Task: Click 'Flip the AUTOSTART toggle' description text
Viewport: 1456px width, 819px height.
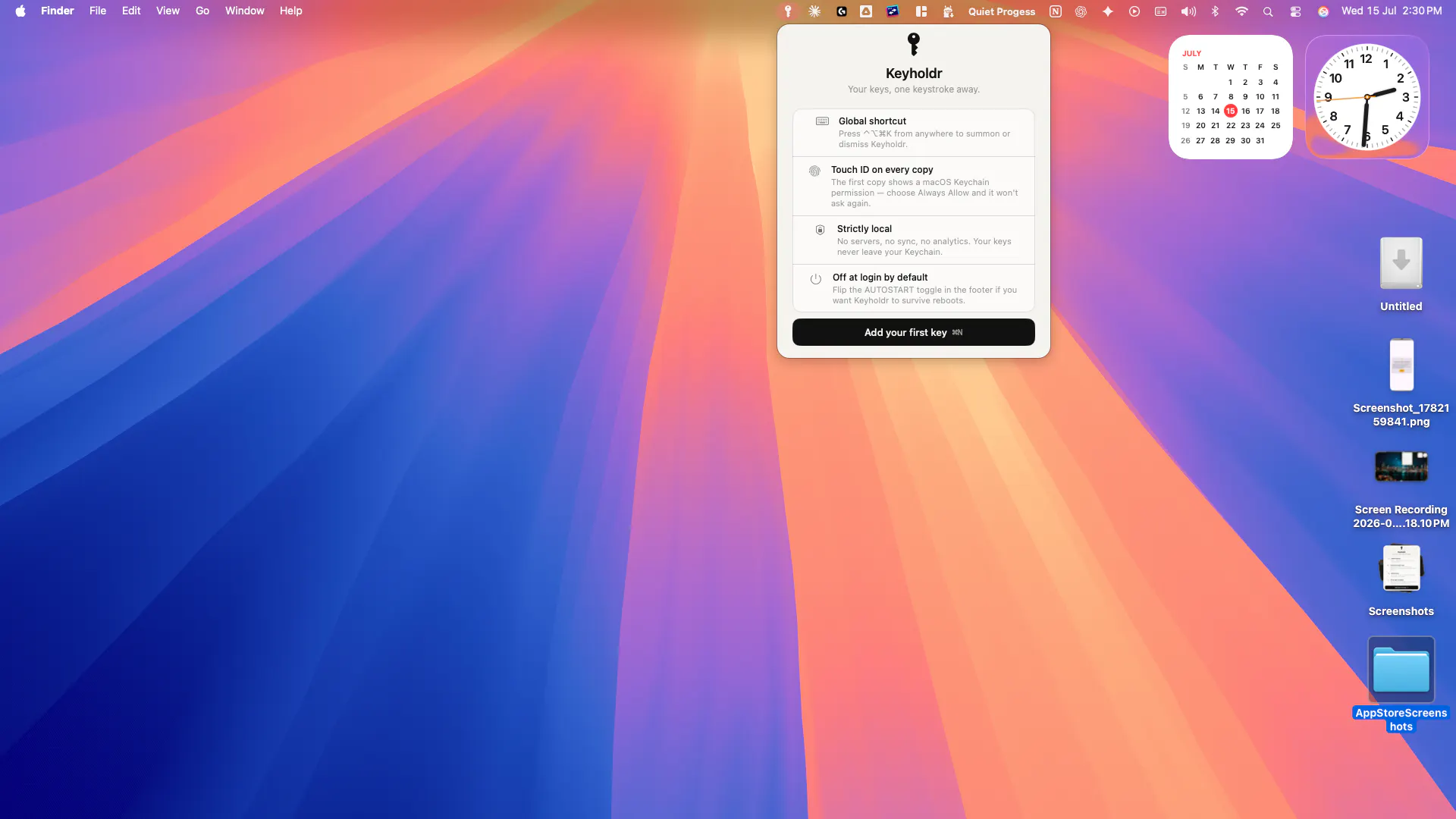Action: point(924,295)
